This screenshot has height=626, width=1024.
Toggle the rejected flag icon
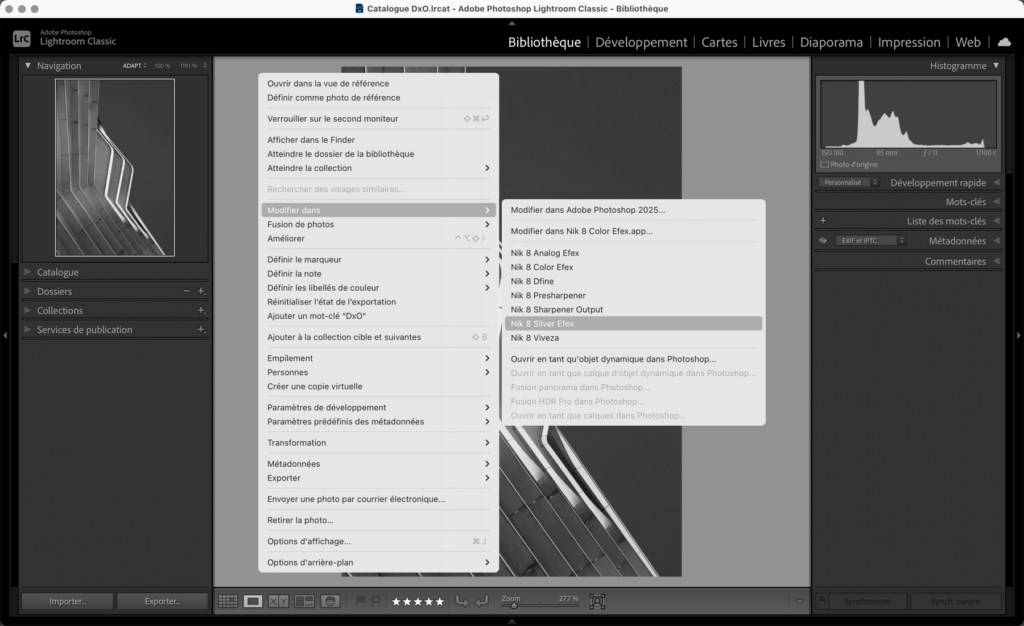(376, 601)
